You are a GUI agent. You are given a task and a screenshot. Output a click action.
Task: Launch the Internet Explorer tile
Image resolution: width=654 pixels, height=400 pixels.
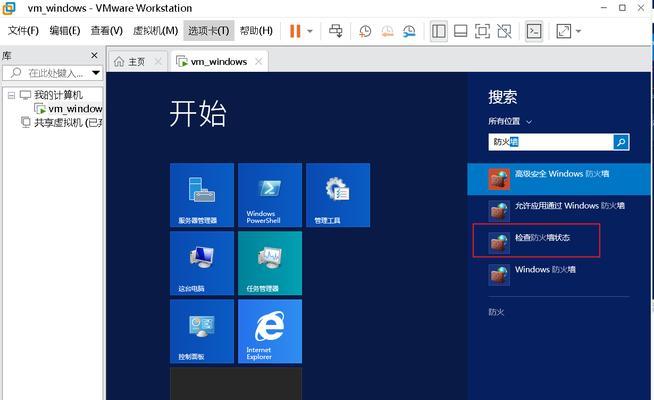[x=270, y=331]
